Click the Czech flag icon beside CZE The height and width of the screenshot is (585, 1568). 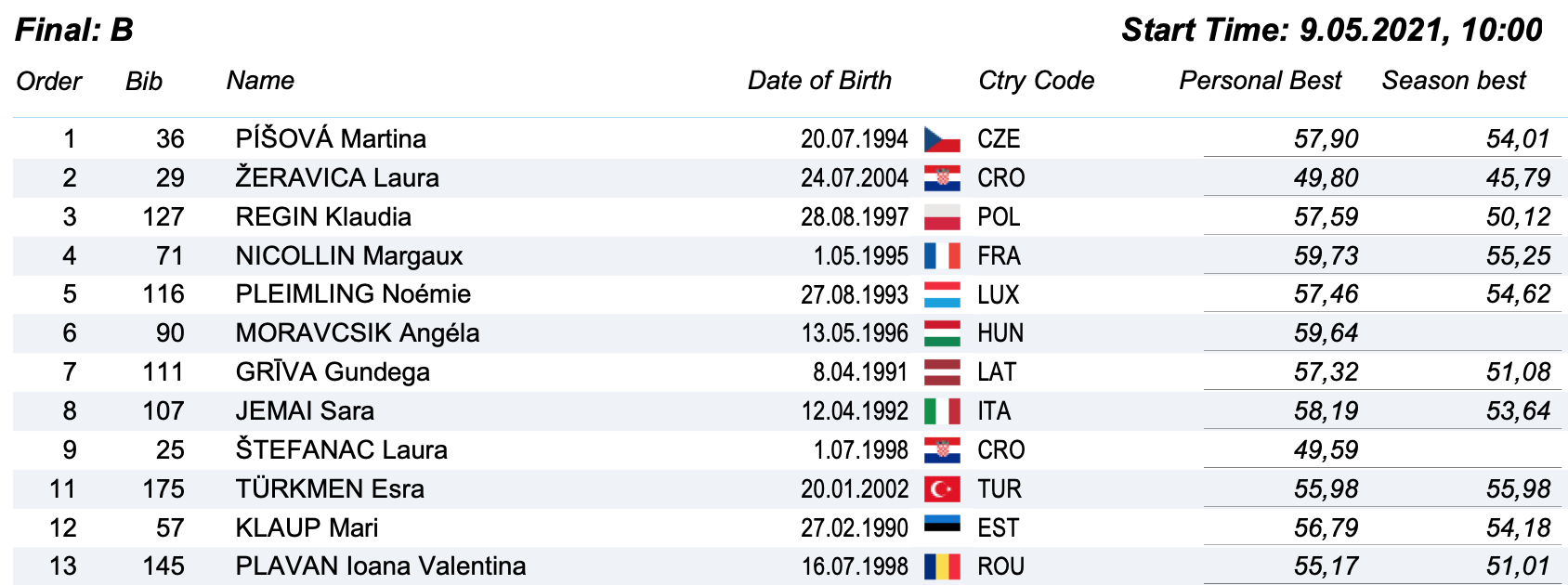pos(942,139)
